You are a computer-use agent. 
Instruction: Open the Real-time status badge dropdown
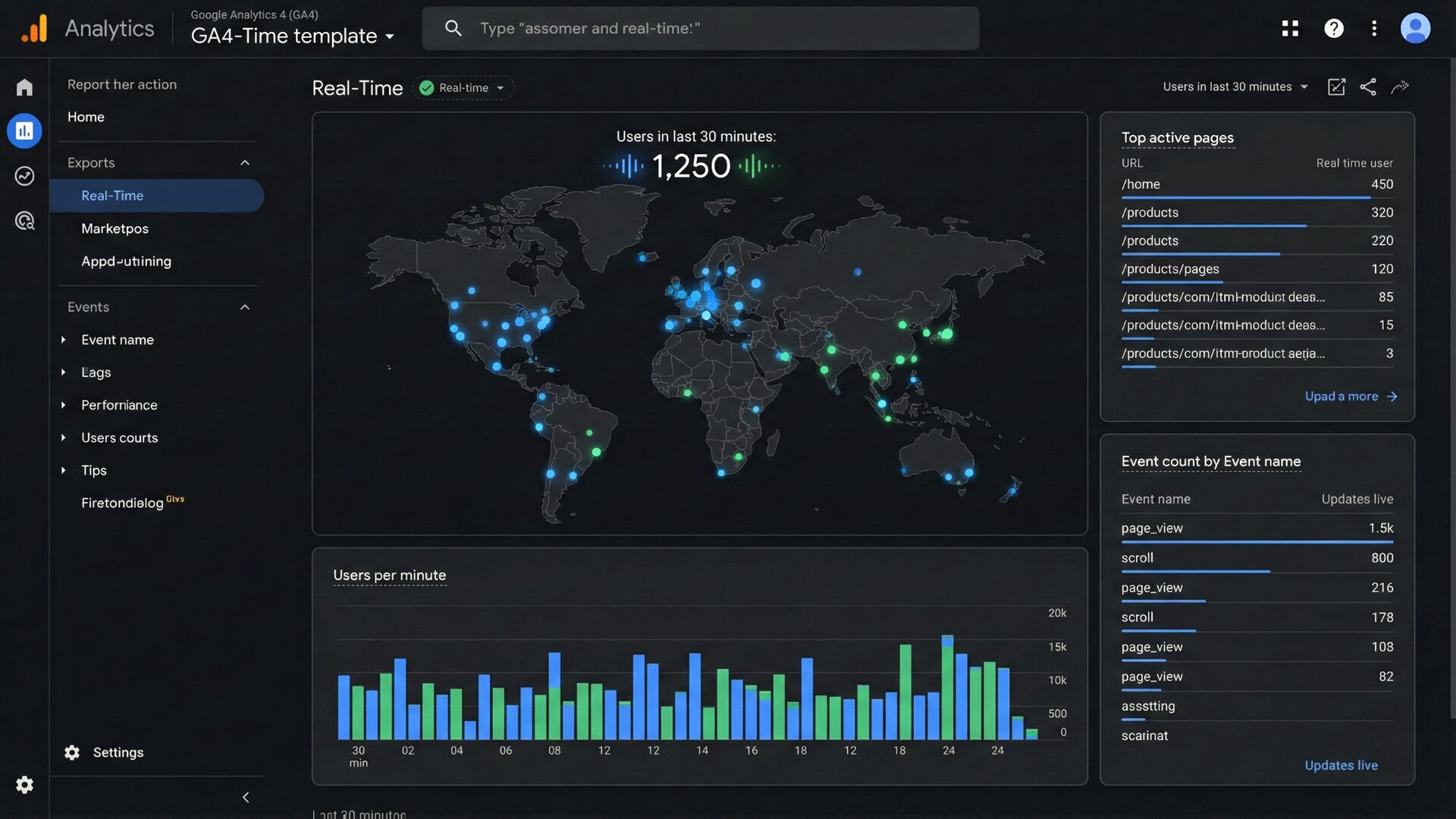click(463, 88)
